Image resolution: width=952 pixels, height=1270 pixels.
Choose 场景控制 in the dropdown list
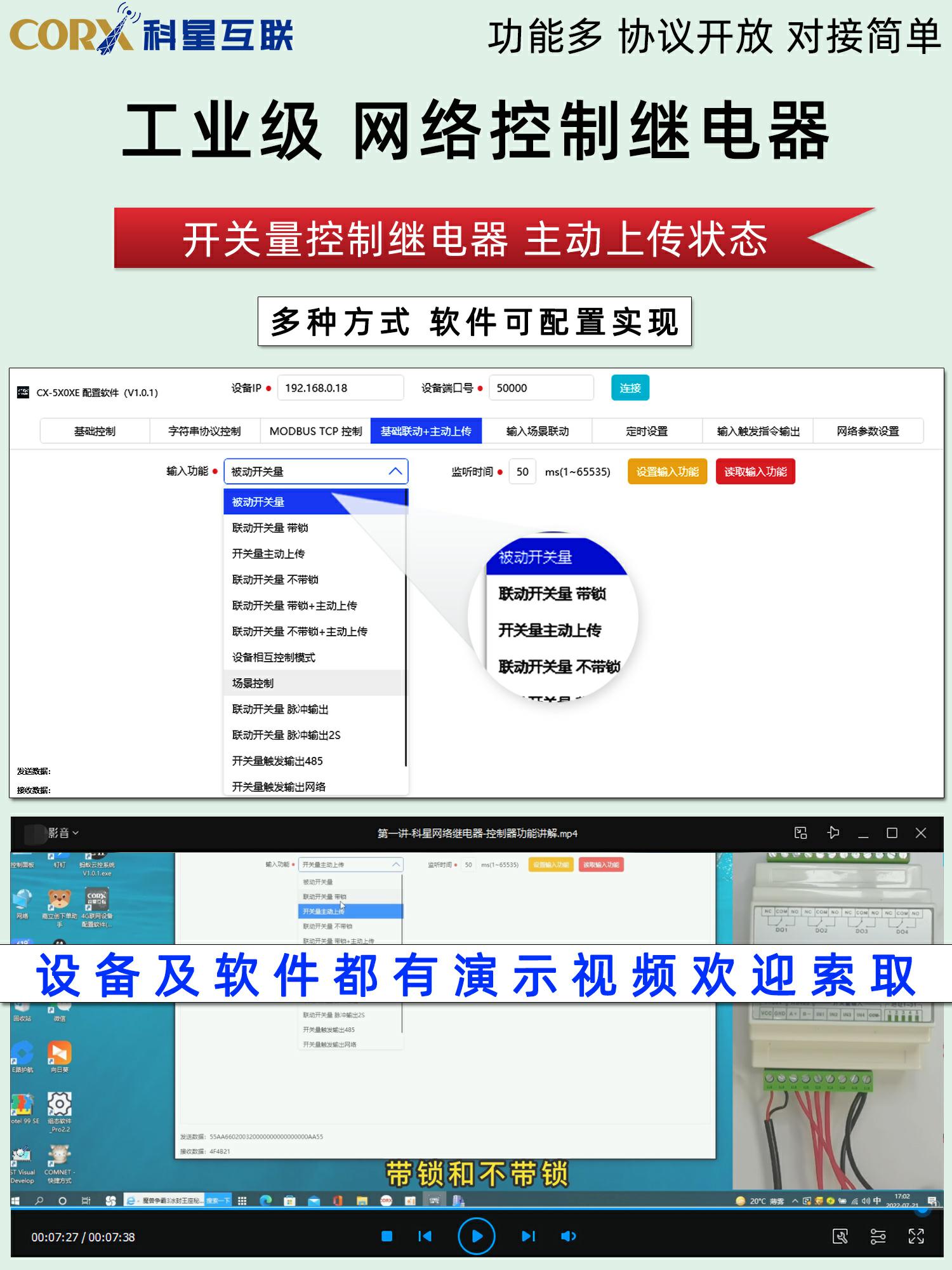coord(315,683)
